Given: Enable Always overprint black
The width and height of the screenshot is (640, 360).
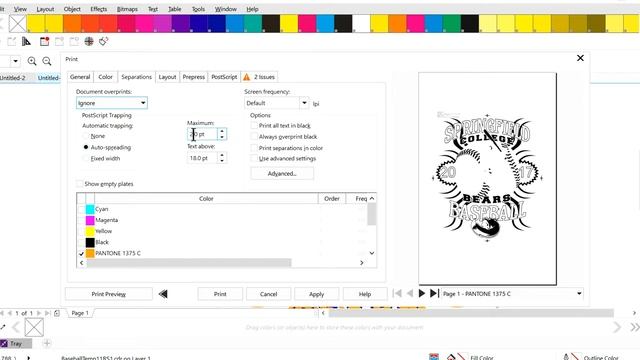Looking at the screenshot, I should point(254,137).
